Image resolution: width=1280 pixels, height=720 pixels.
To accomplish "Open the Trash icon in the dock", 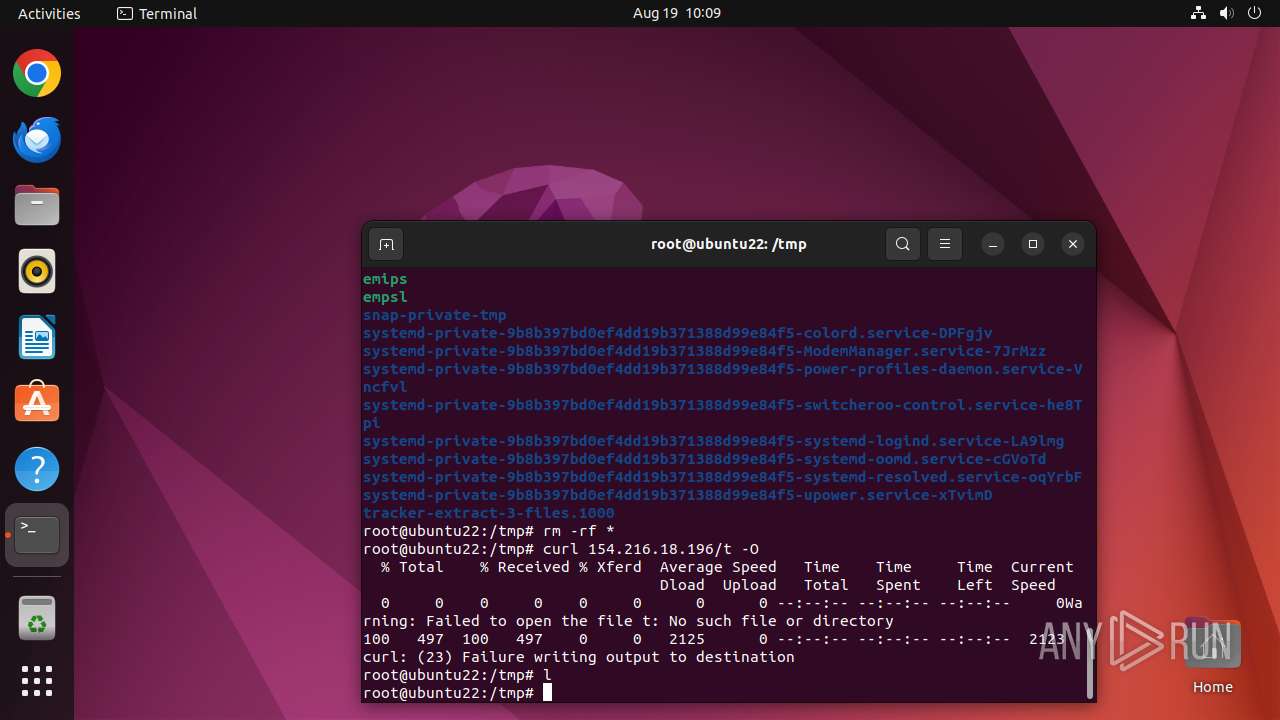I will point(37,619).
